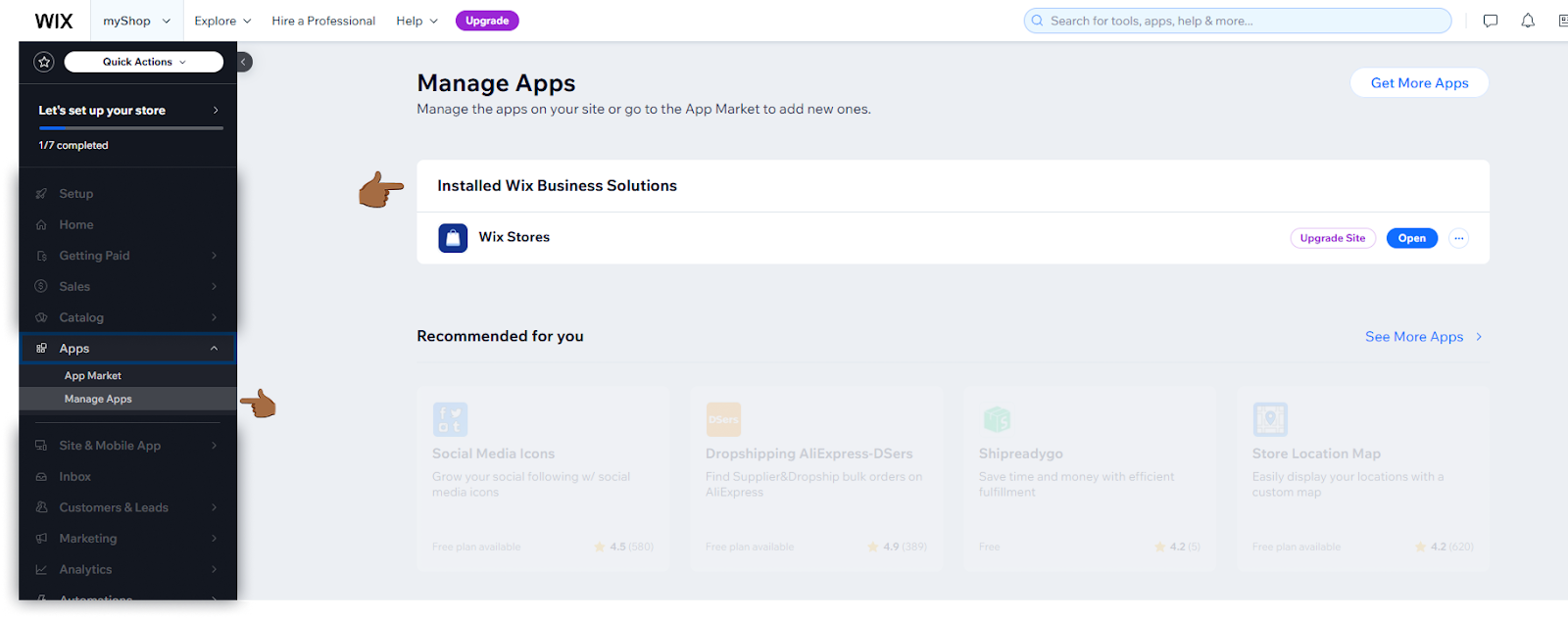1568x619 pixels.
Task: Click the Catalog icon
Action: click(41, 317)
